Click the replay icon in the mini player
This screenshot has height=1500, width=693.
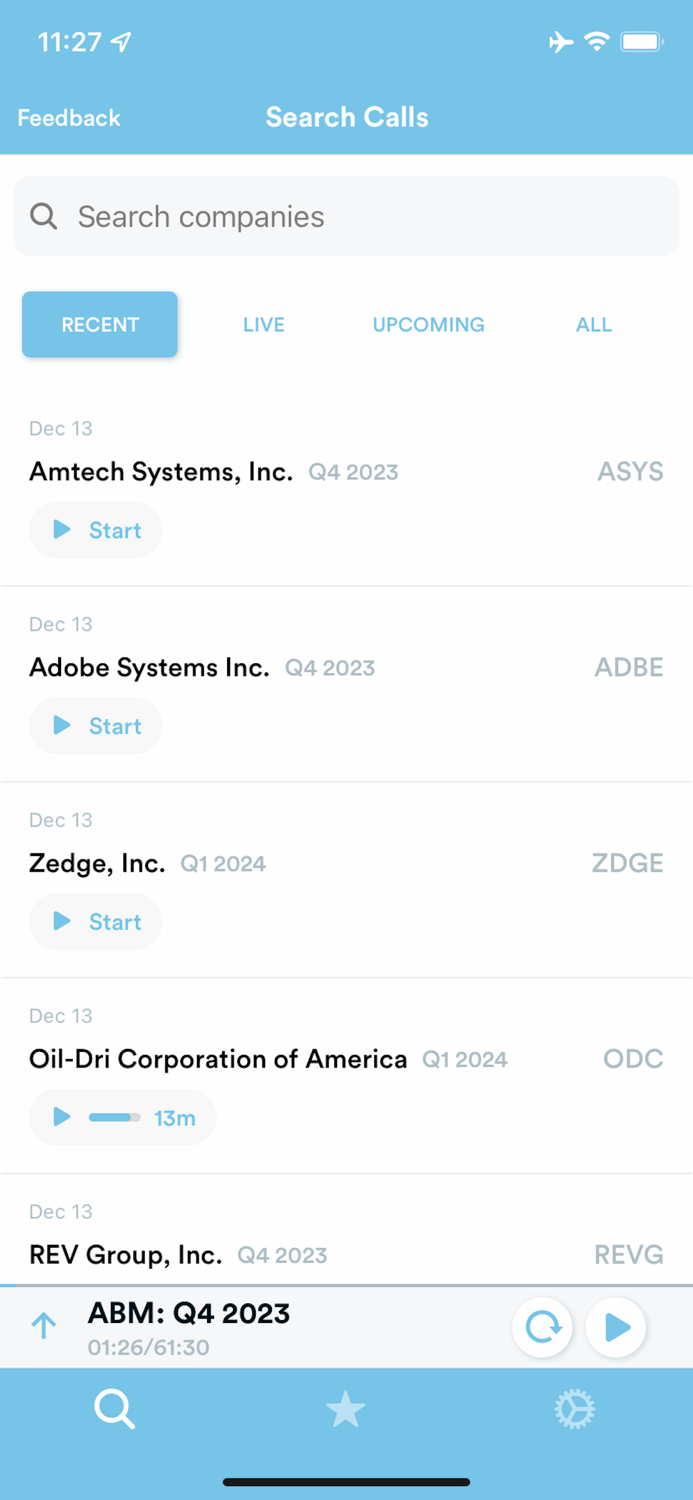tap(542, 1327)
